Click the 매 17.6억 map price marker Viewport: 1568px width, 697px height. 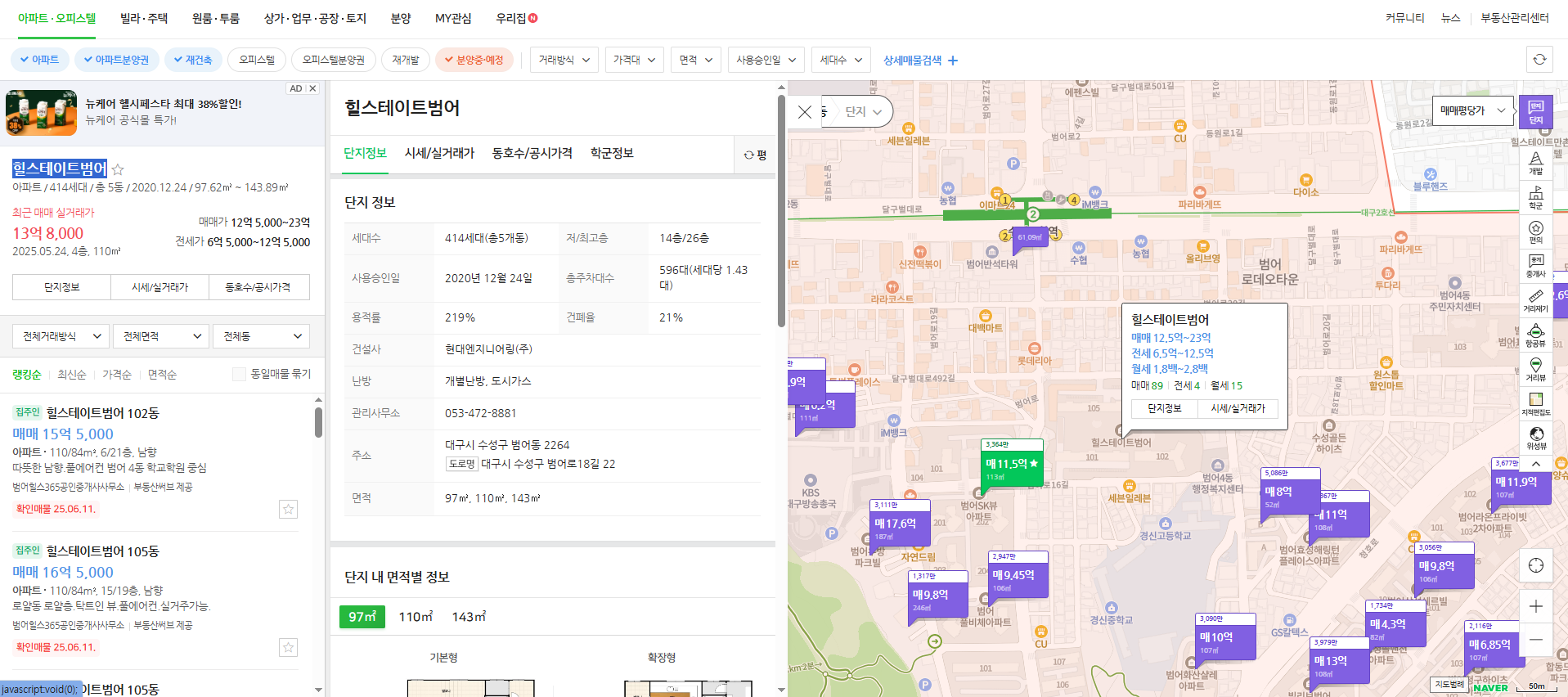tap(899, 524)
